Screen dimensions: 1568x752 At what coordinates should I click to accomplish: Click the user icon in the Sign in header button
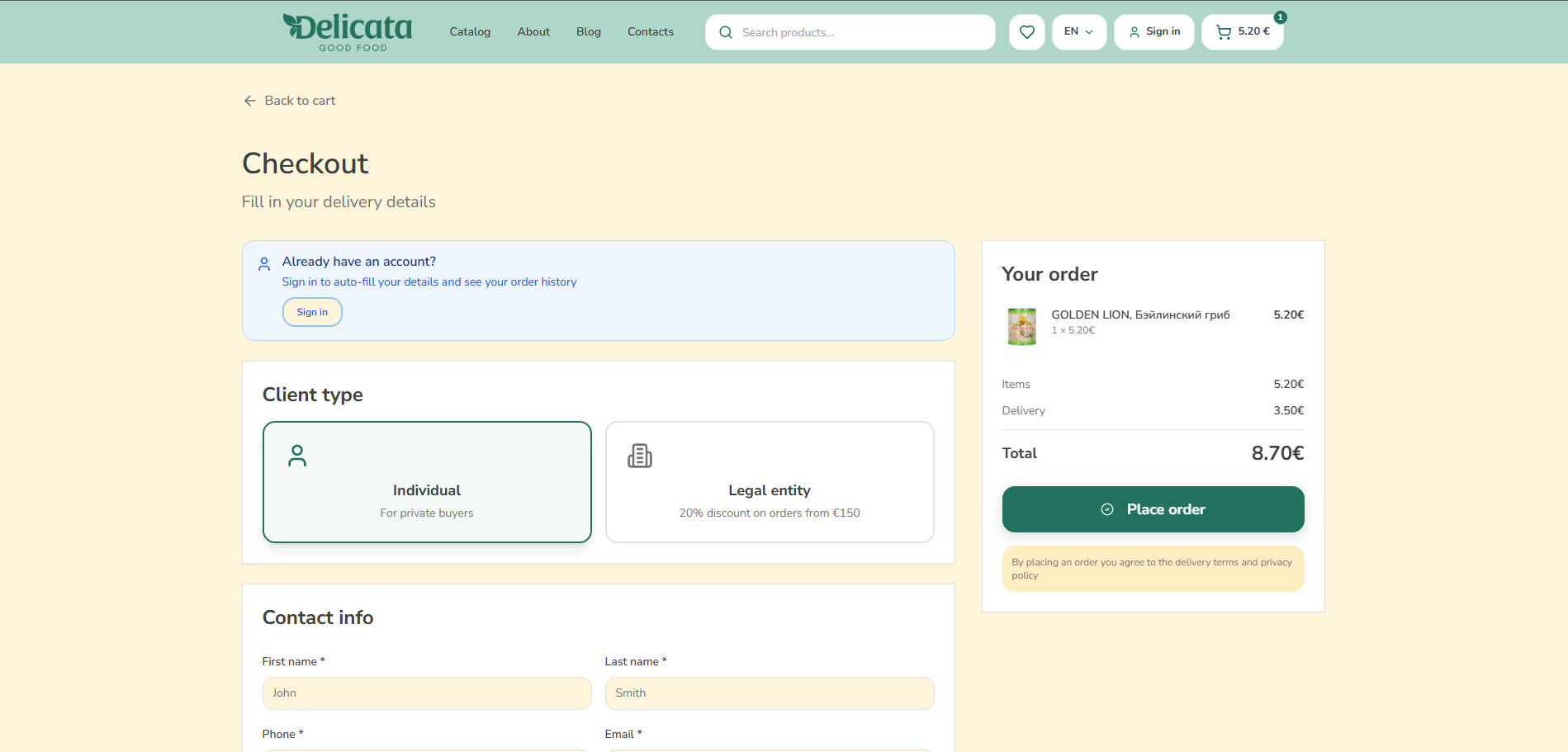click(1134, 32)
